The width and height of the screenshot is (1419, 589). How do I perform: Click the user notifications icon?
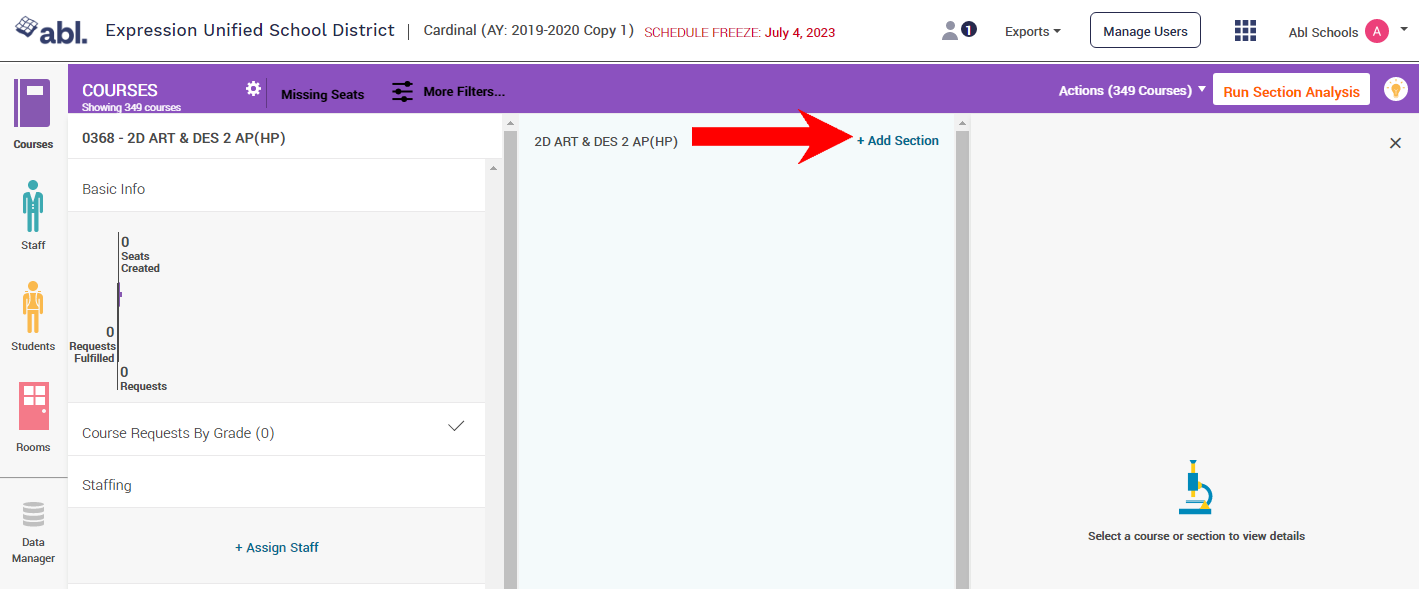coord(959,31)
